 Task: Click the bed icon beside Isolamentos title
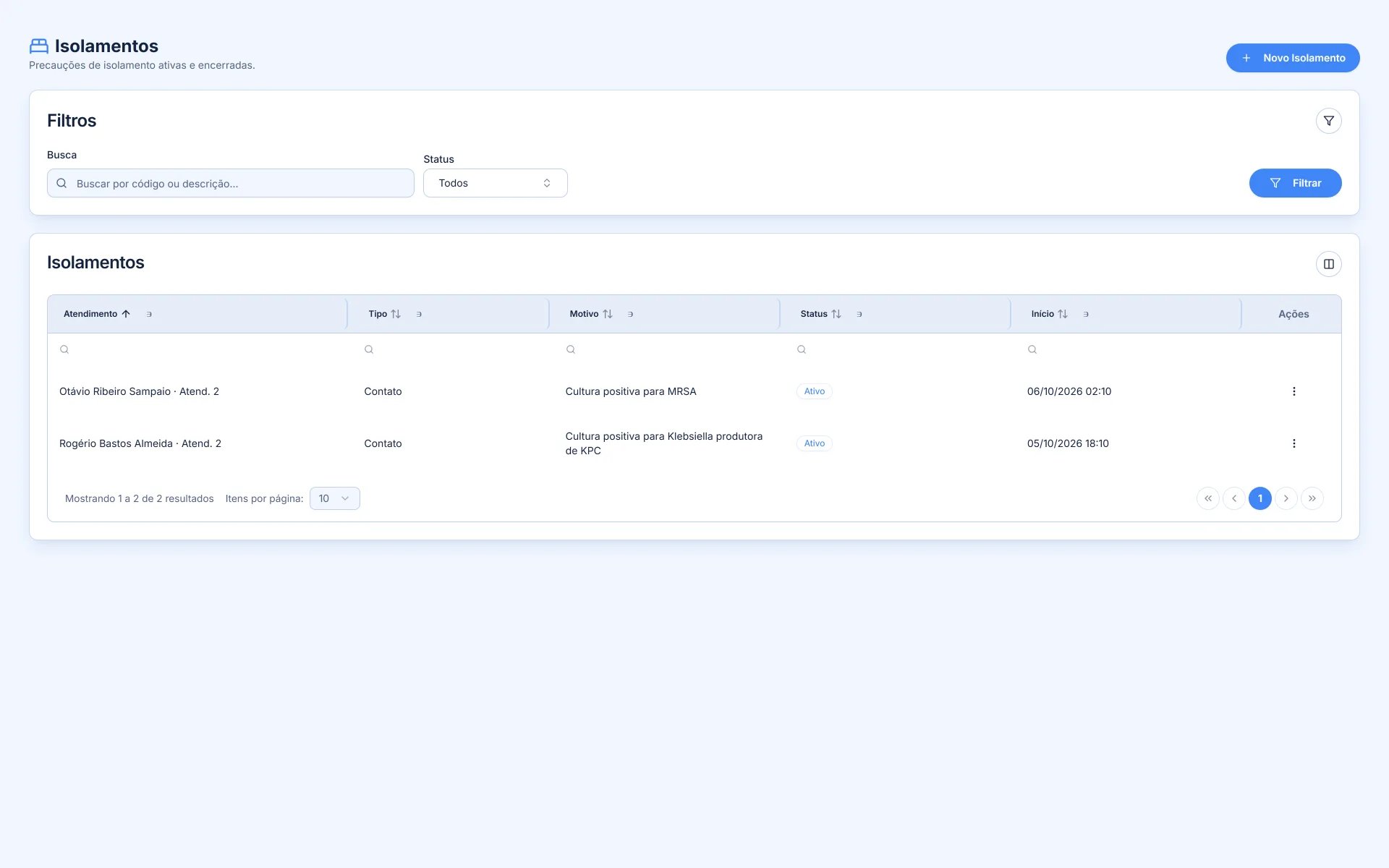(39, 46)
